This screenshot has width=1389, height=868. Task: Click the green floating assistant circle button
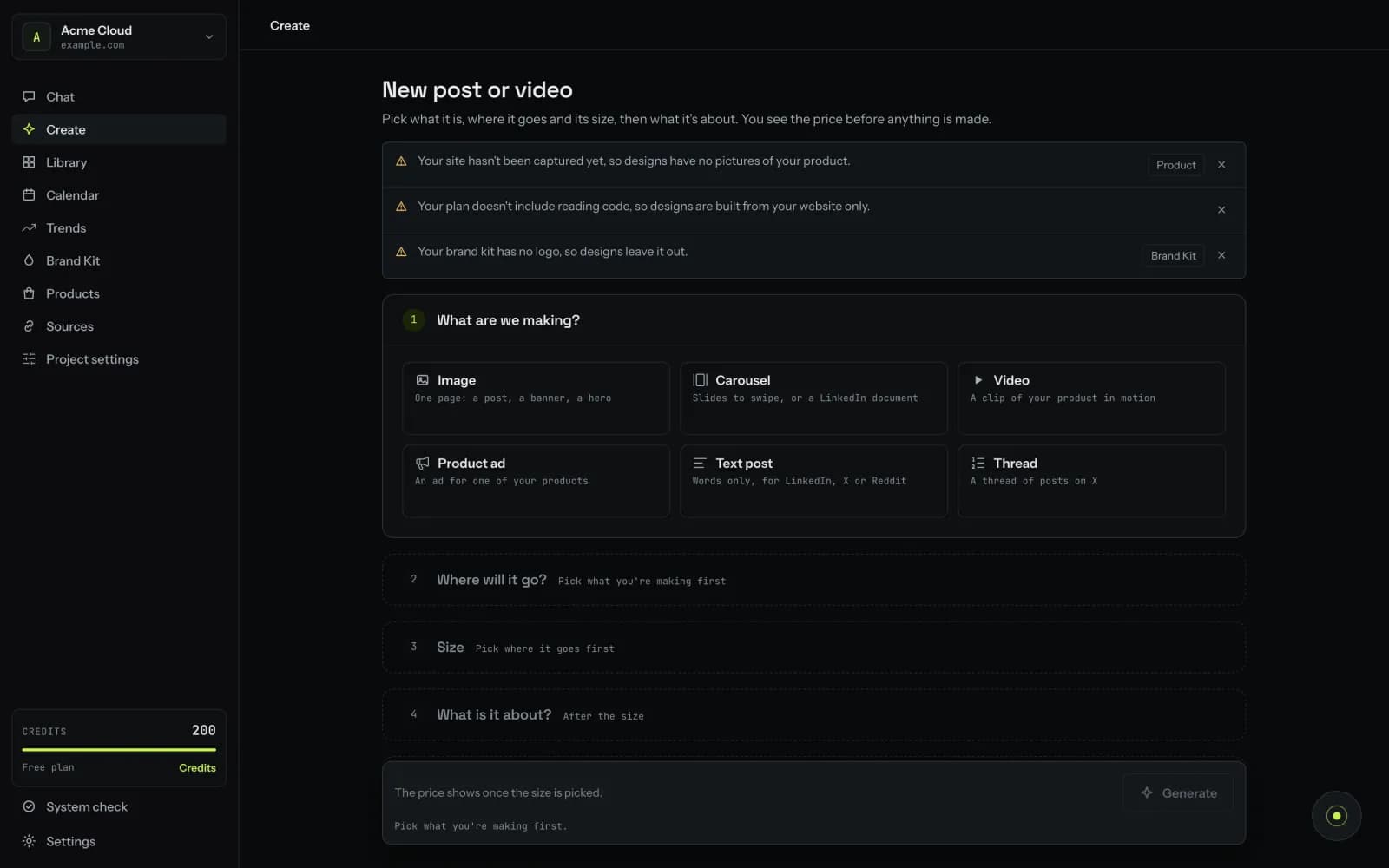[1336, 815]
